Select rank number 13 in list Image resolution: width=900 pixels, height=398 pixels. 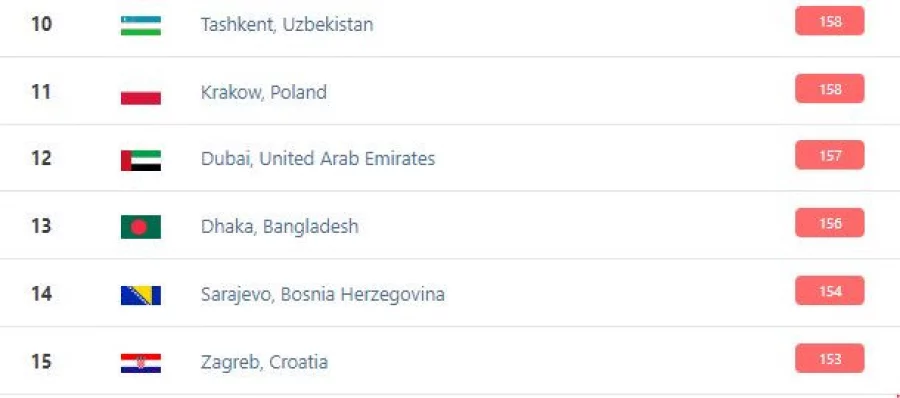[41, 226]
